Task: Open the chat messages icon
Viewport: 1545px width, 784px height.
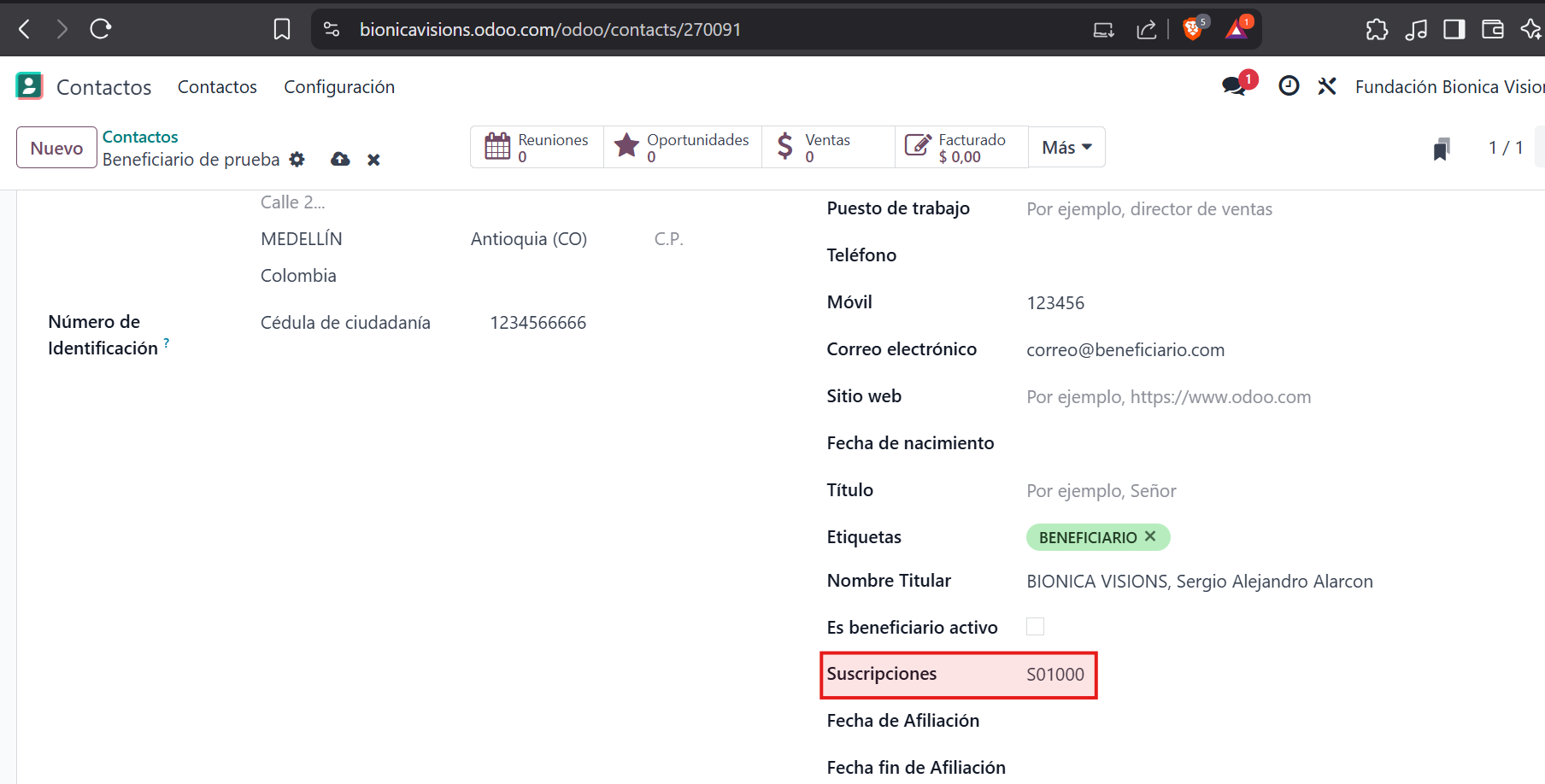Action: click(x=1234, y=86)
